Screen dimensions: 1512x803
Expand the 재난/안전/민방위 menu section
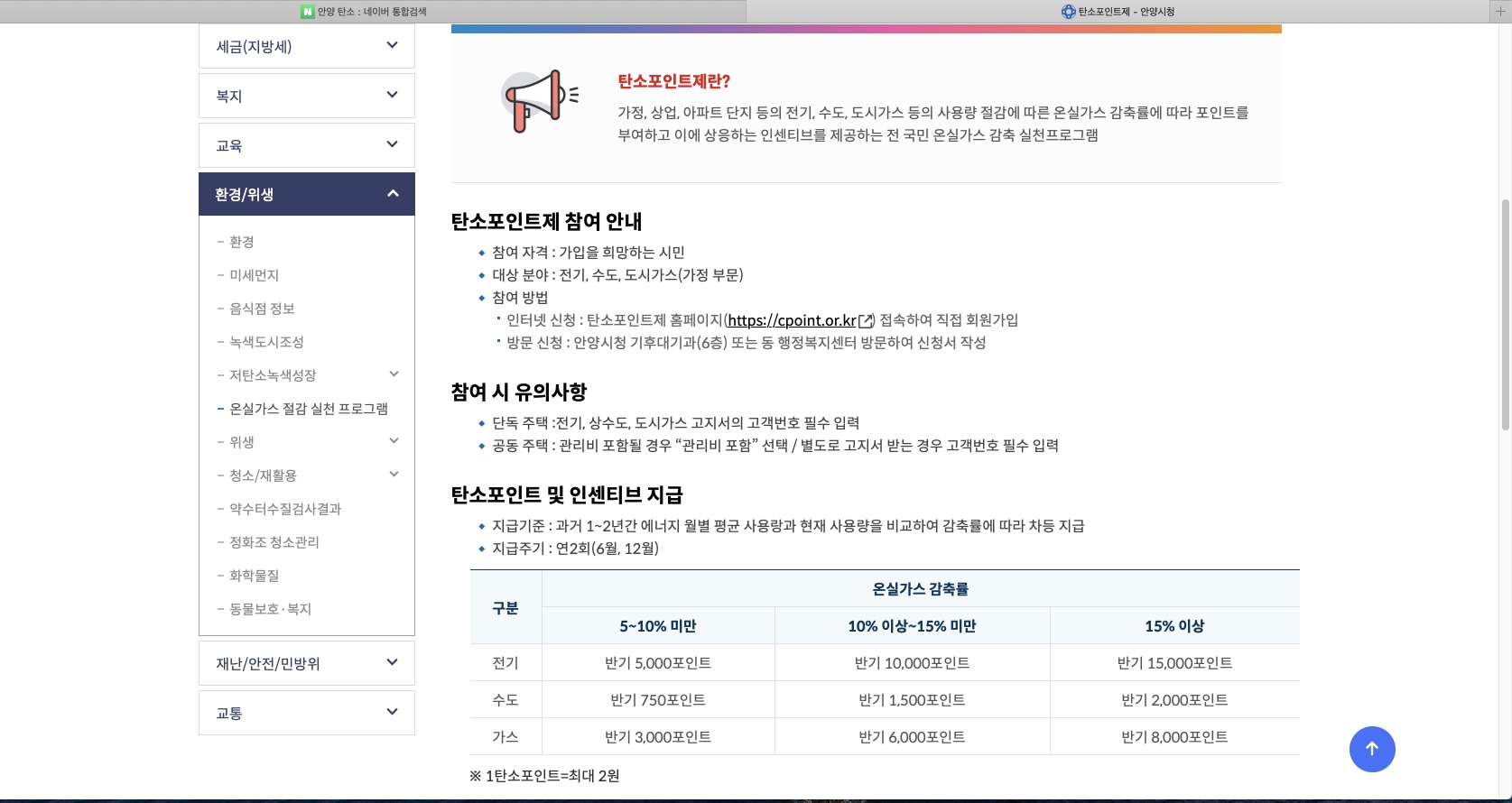click(307, 663)
